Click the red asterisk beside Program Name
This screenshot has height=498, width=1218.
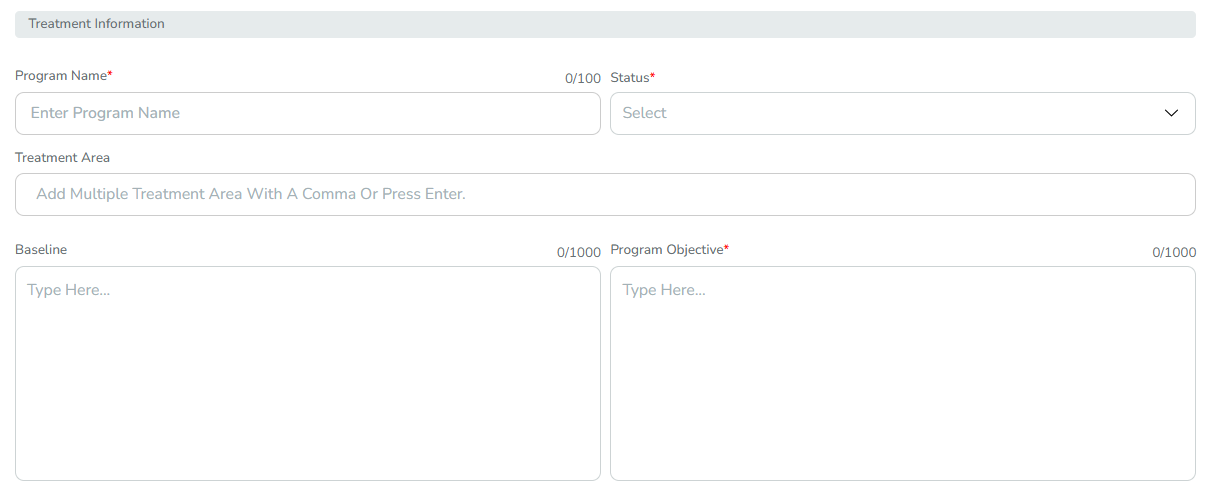click(110, 75)
